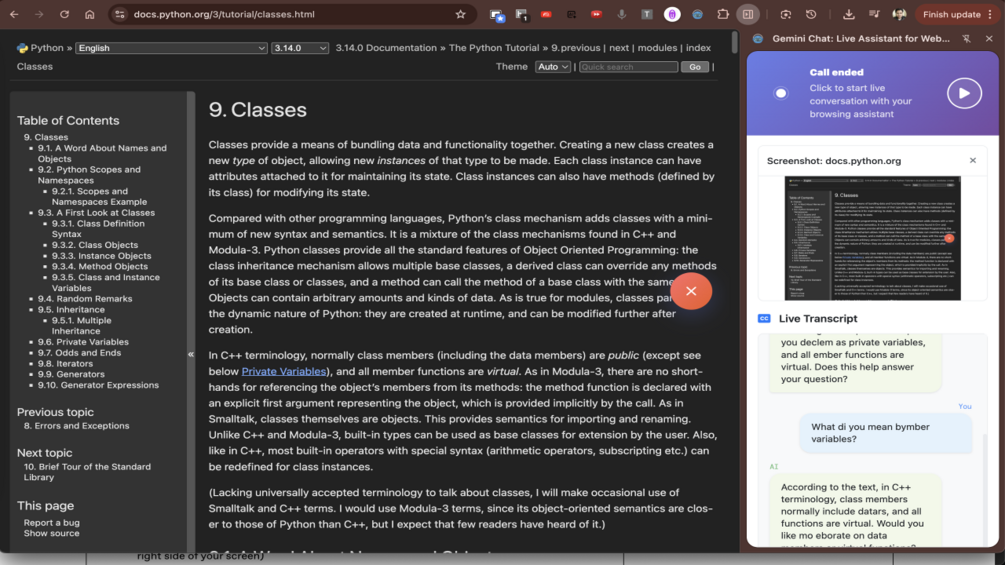1005x565 pixels.
Task: Click the Quick search input field
Action: 628,67
